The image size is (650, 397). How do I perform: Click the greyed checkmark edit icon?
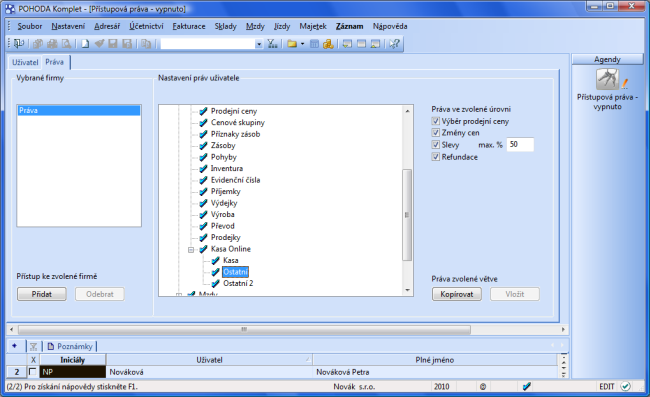(99, 44)
